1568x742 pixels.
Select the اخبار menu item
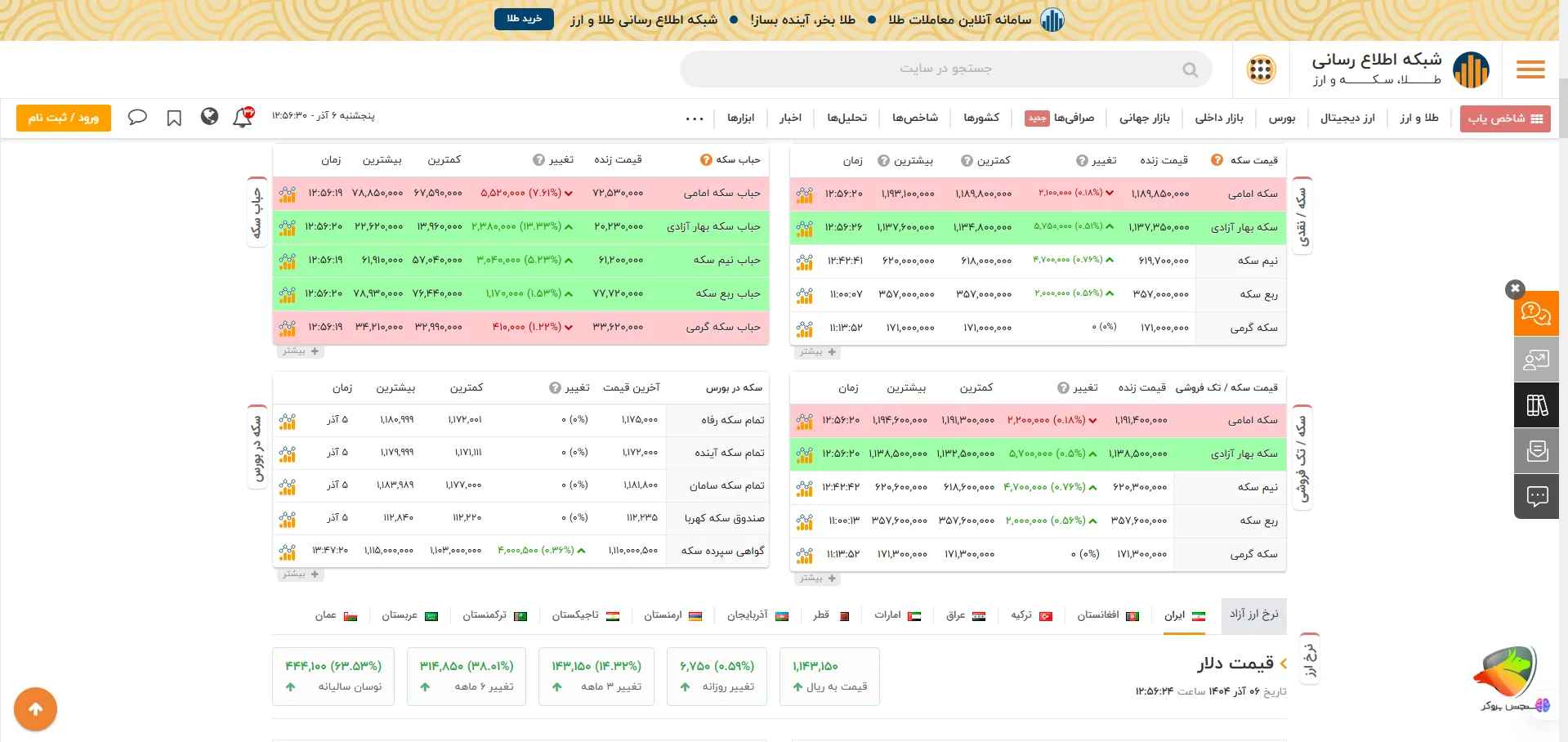point(789,118)
